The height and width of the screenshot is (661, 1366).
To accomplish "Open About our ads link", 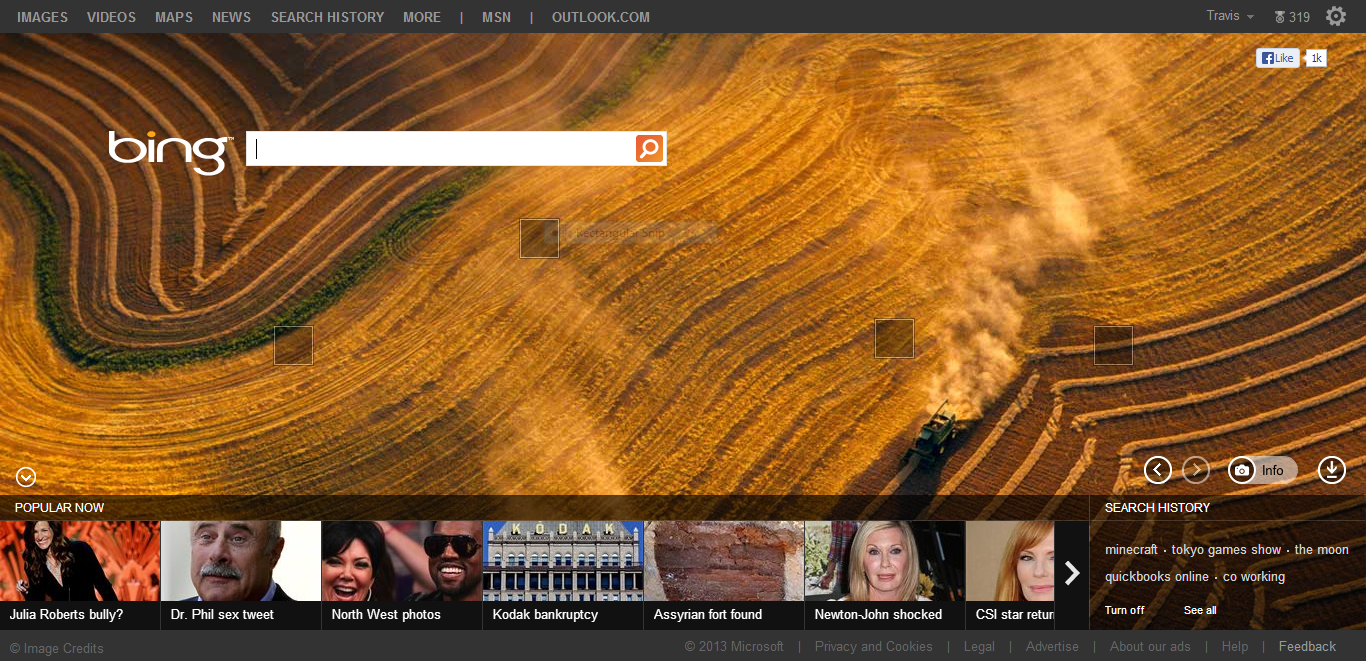I will click(x=1150, y=647).
